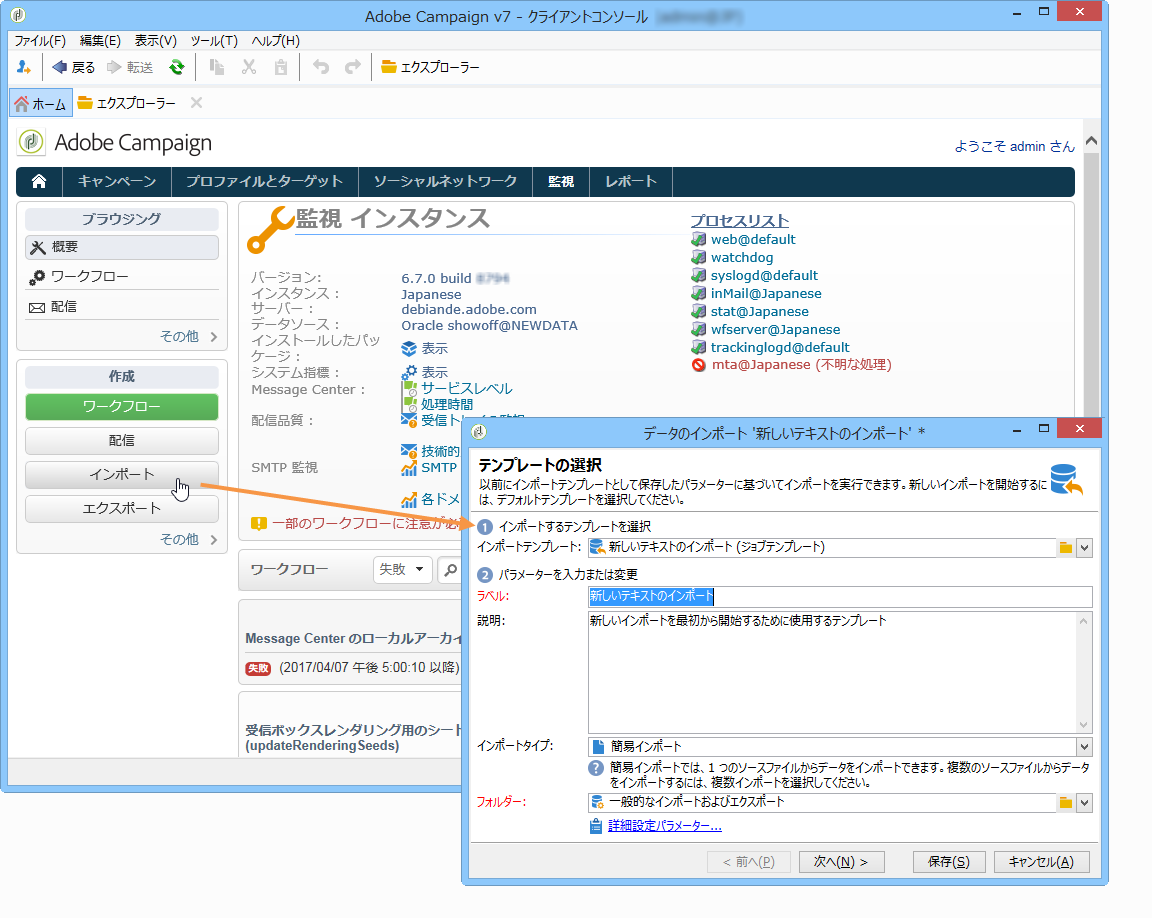
Task: Open the キャンペーン navigation tab
Action: point(117,181)
